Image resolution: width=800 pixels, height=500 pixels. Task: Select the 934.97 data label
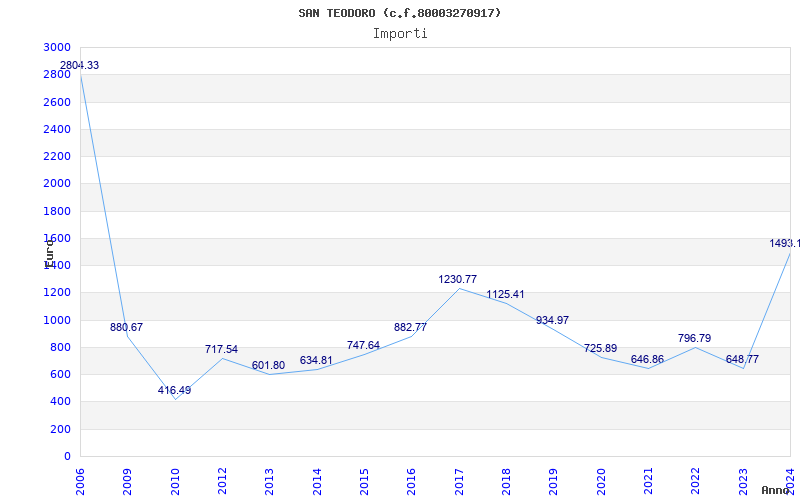[552, 320]
